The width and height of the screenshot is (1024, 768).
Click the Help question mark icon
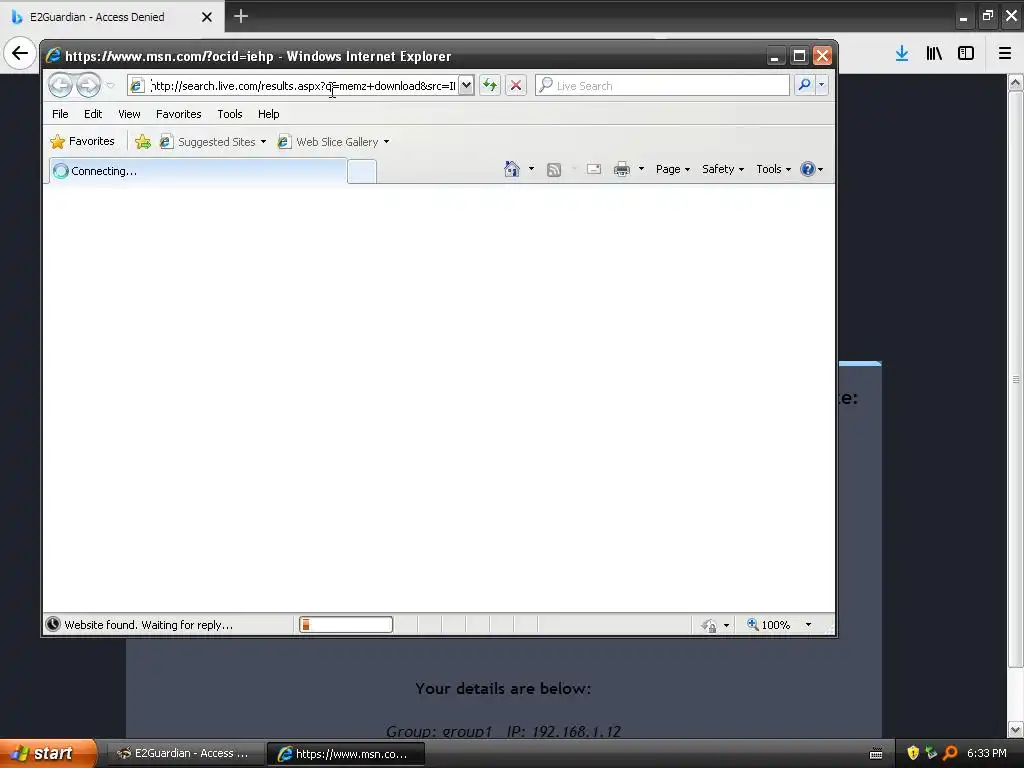[x=808, y=169]
